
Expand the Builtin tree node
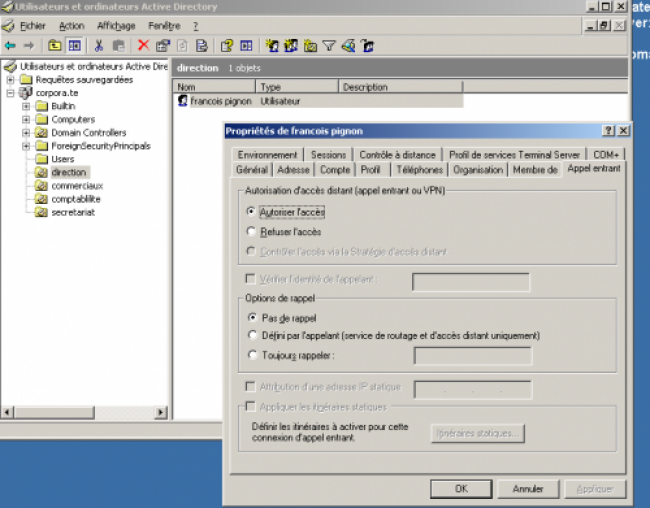pyautogui.click(x=25, y=106)
